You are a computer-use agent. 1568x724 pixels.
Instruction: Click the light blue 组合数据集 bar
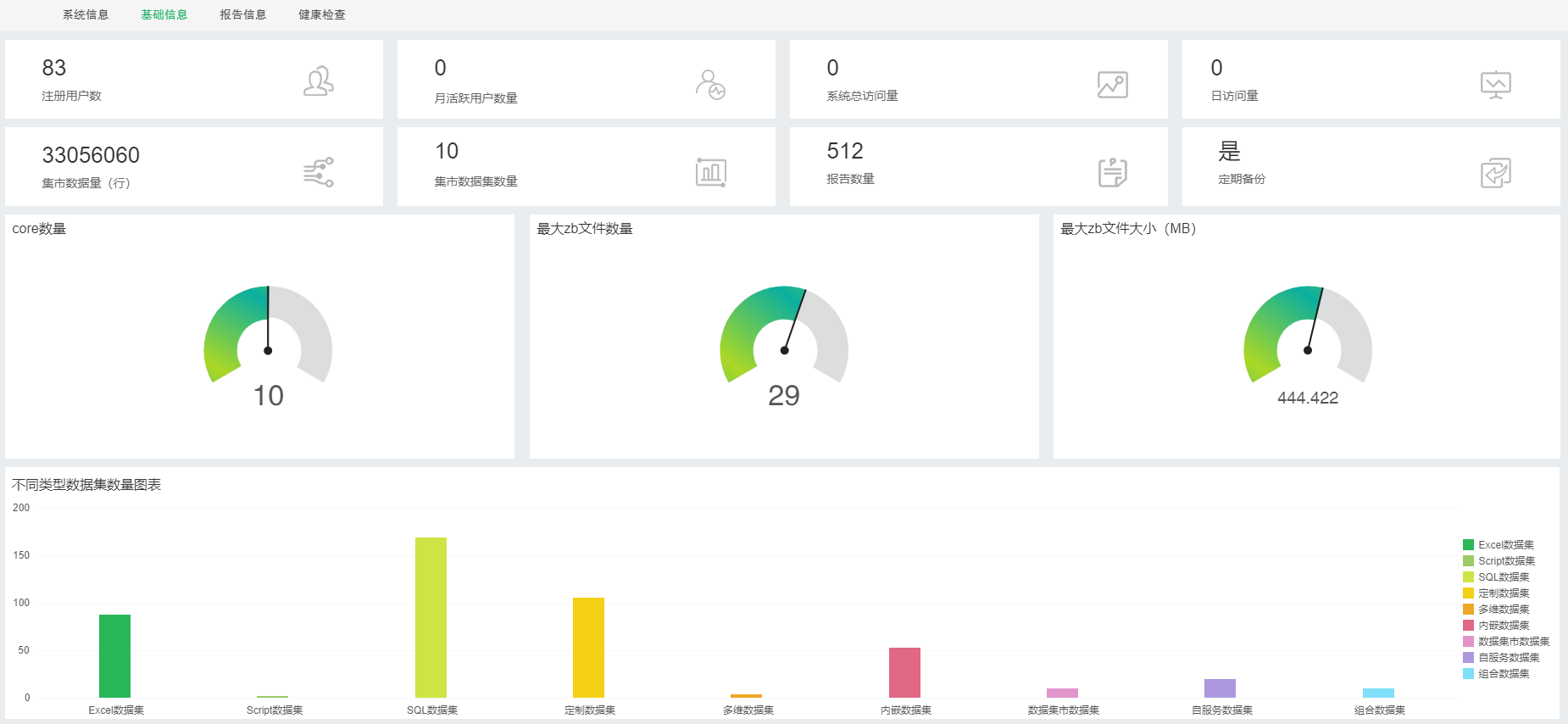(1378, 693)
